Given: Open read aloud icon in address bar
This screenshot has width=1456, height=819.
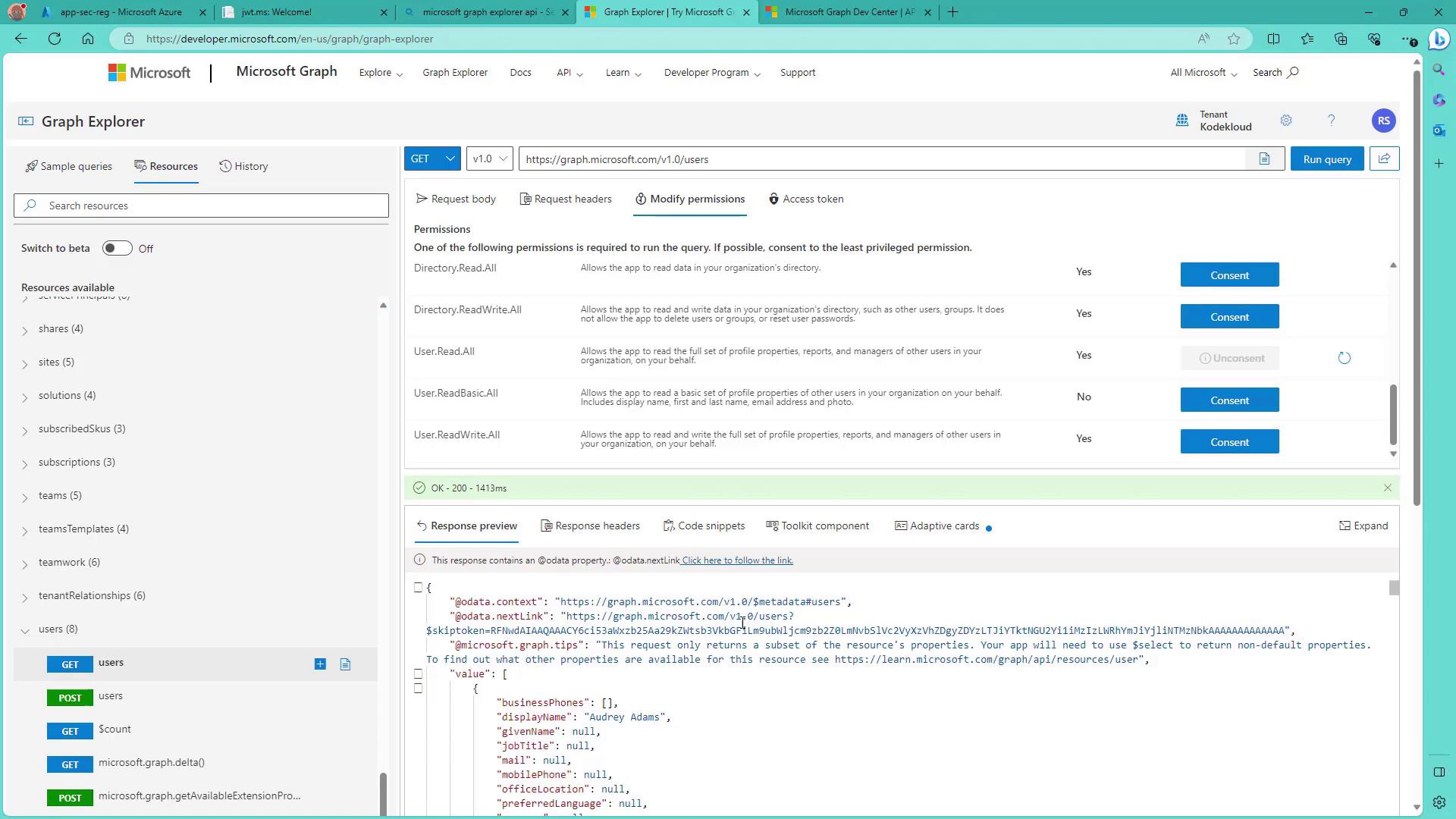Looking at the screenshot, I should [x=1203, y=39].
